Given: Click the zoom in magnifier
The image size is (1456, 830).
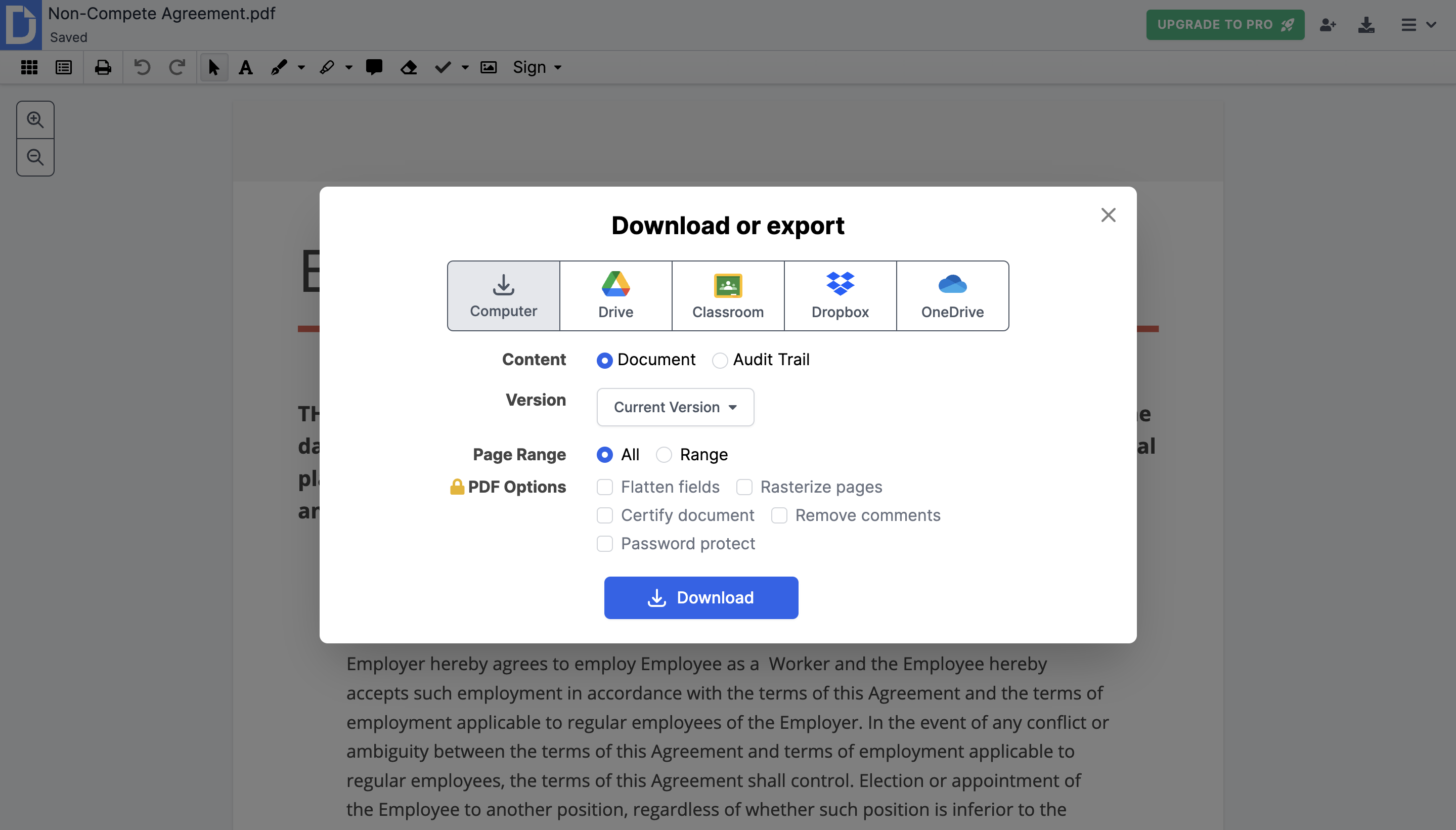Looking at the screenshot, I should click(35, 120).
